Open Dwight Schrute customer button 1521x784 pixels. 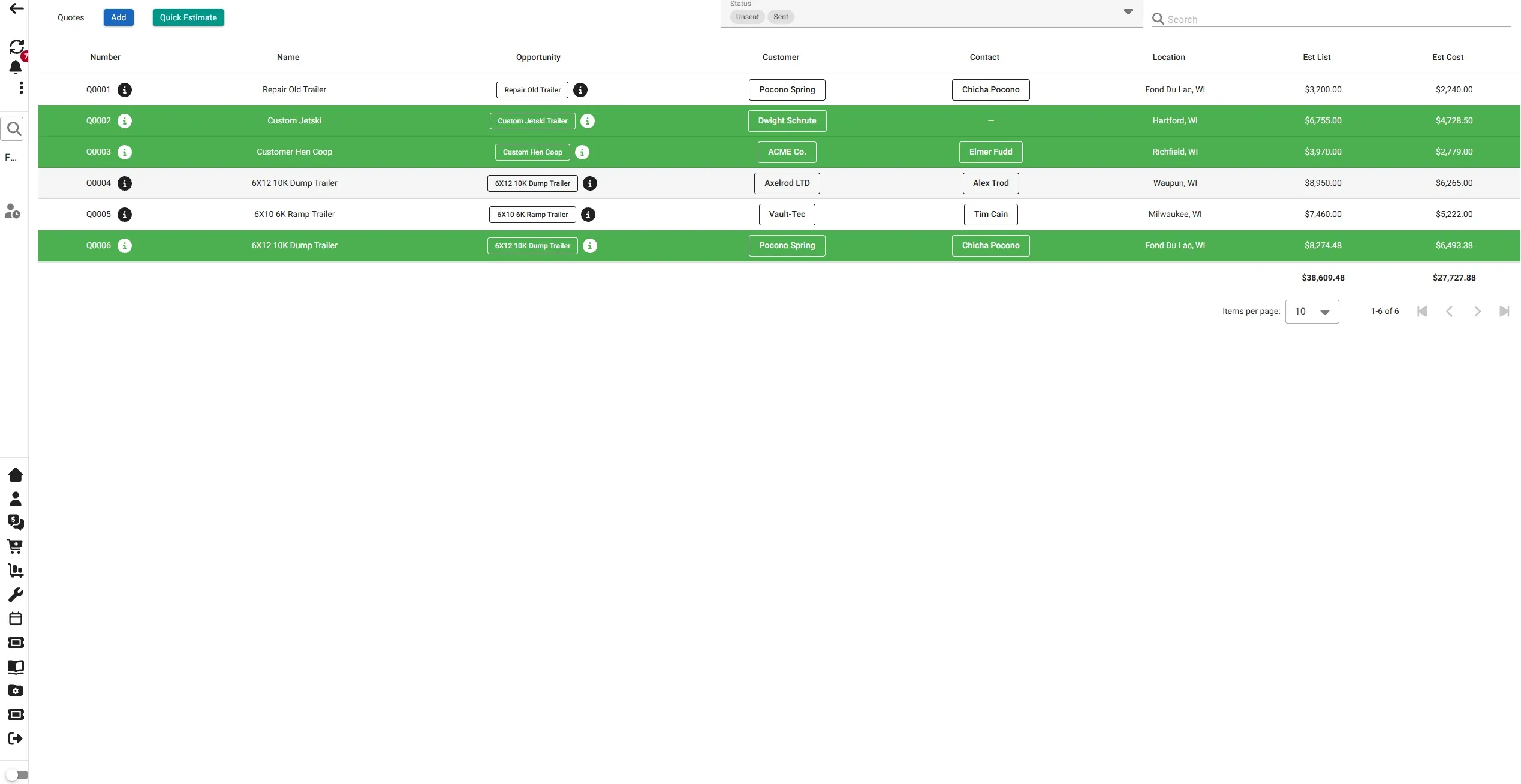point(787,121)
